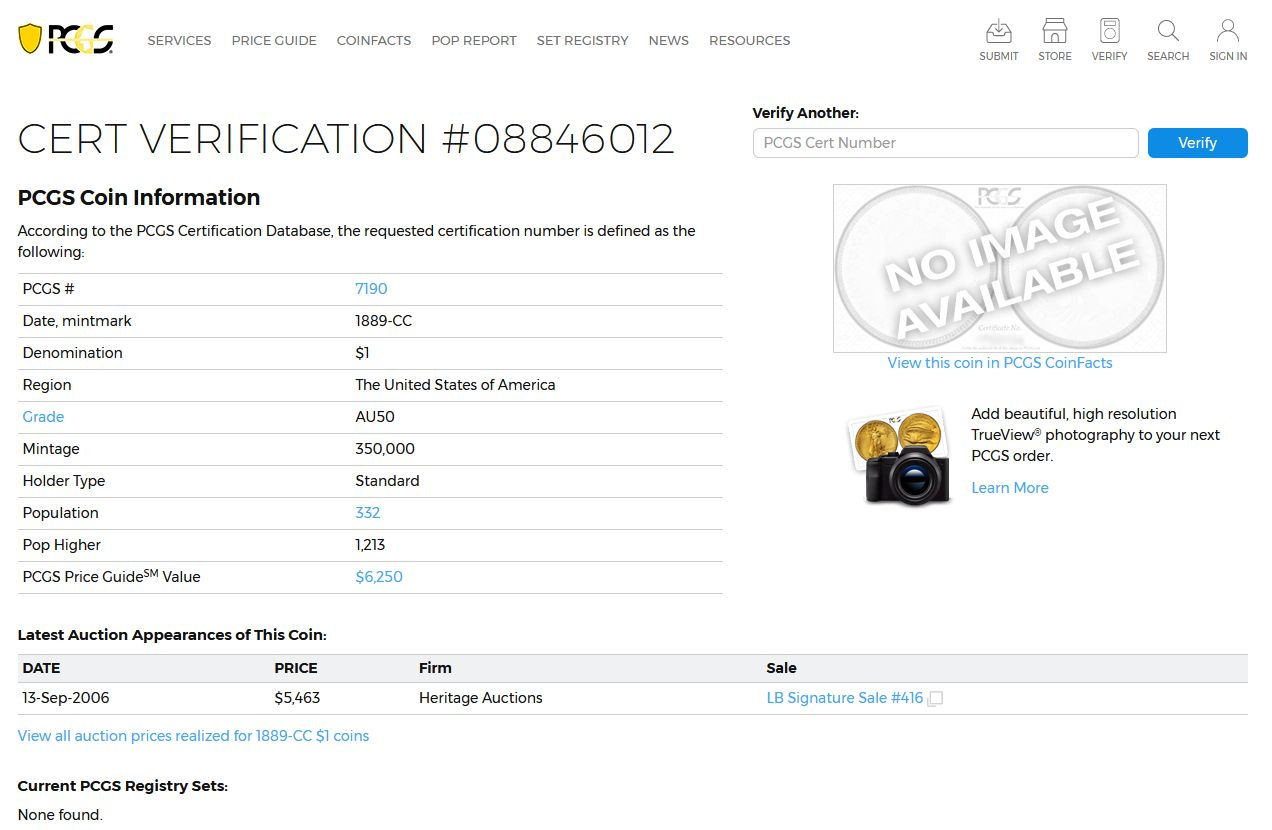Click the blue Verify button
This screenshot has height=830, width=1272.
[x=1197, y=143]
